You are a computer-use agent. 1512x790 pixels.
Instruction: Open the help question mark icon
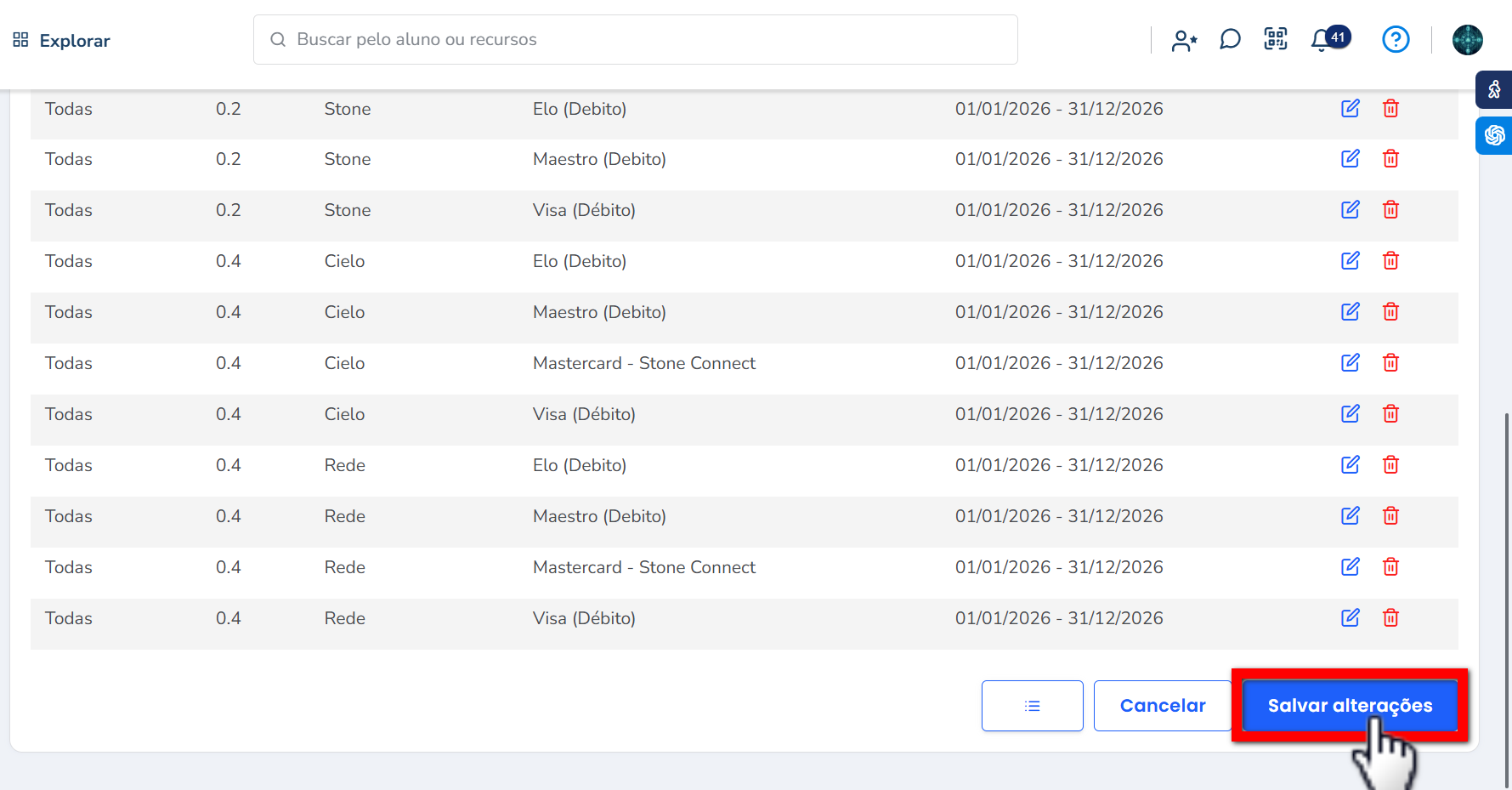1396,39
